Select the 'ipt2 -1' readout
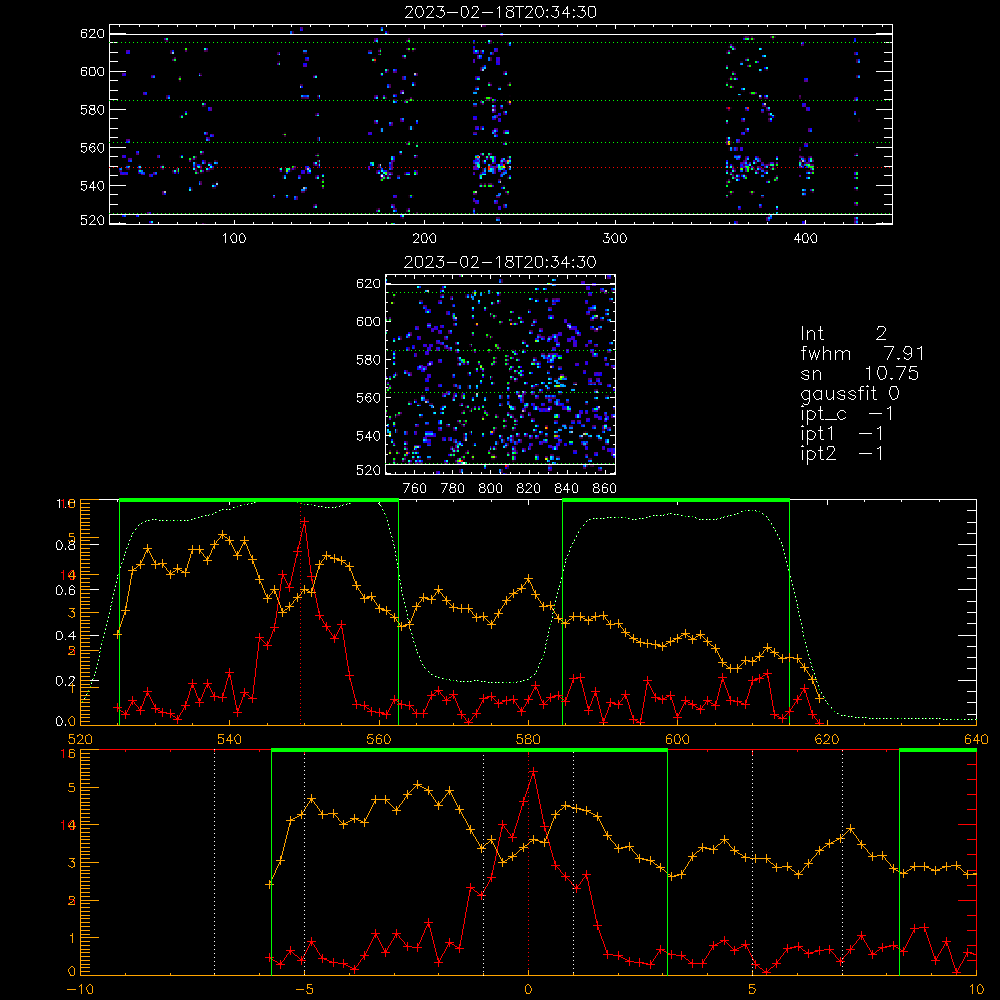This screenshot has height=1000, width=1000. (841, 453)
